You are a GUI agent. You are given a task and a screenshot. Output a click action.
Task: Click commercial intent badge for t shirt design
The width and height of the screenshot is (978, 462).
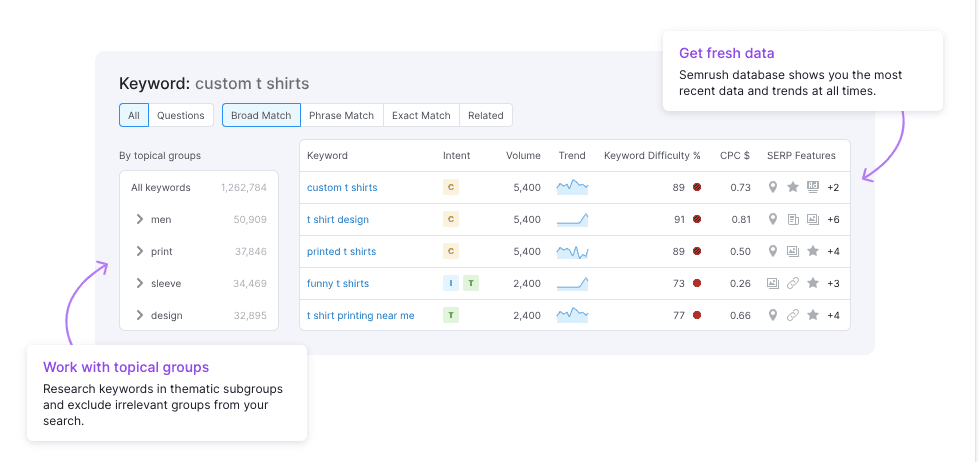tap(451, 219)
